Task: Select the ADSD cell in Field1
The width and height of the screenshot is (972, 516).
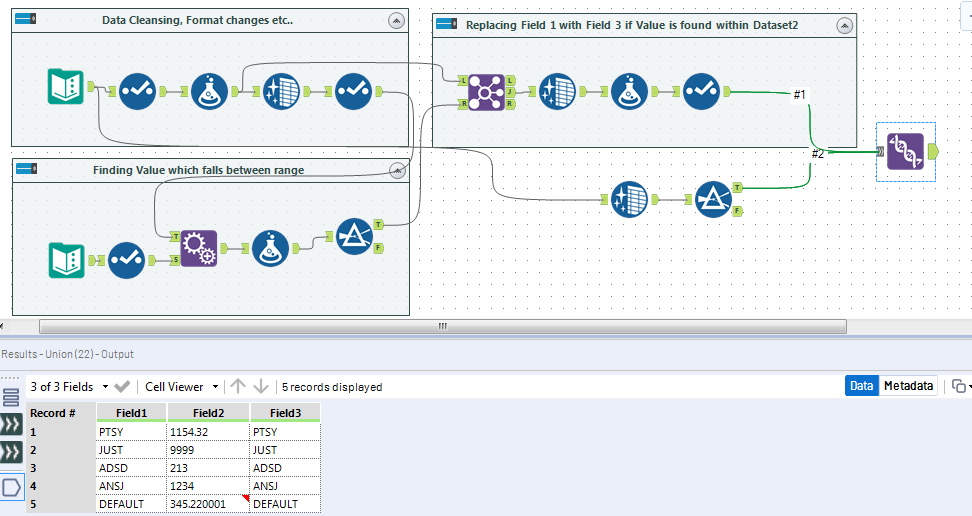Action: point(131,468)
